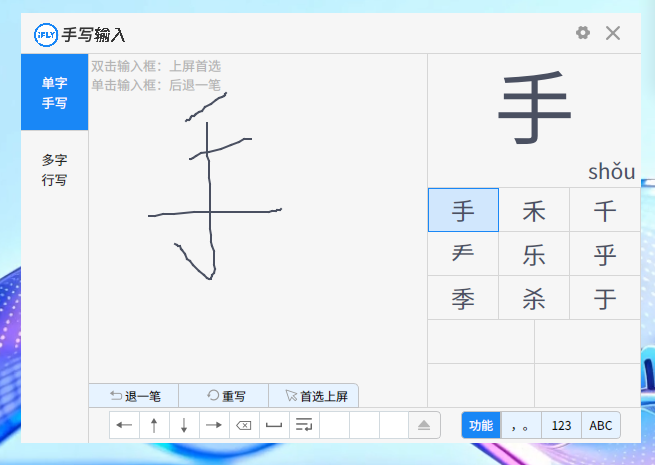Screen dimensions: 655x465
Task: Click the pinyin reading shǒu
Action: tap(612, 172)
